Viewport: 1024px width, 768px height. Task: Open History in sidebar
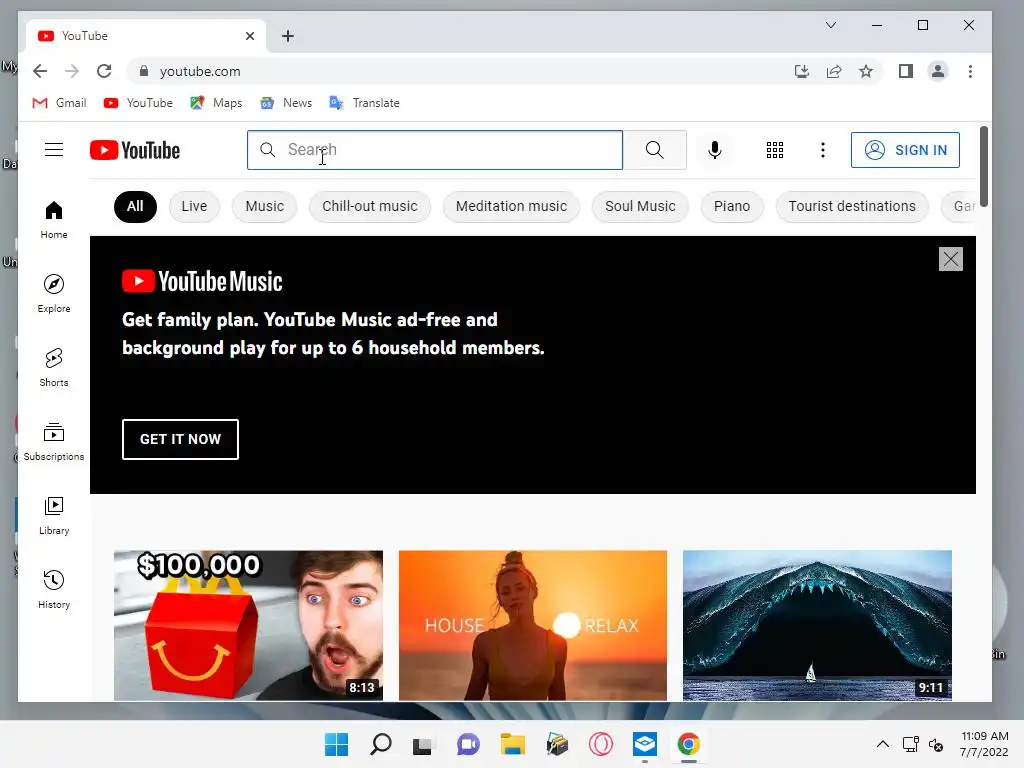tap(54, 590)
